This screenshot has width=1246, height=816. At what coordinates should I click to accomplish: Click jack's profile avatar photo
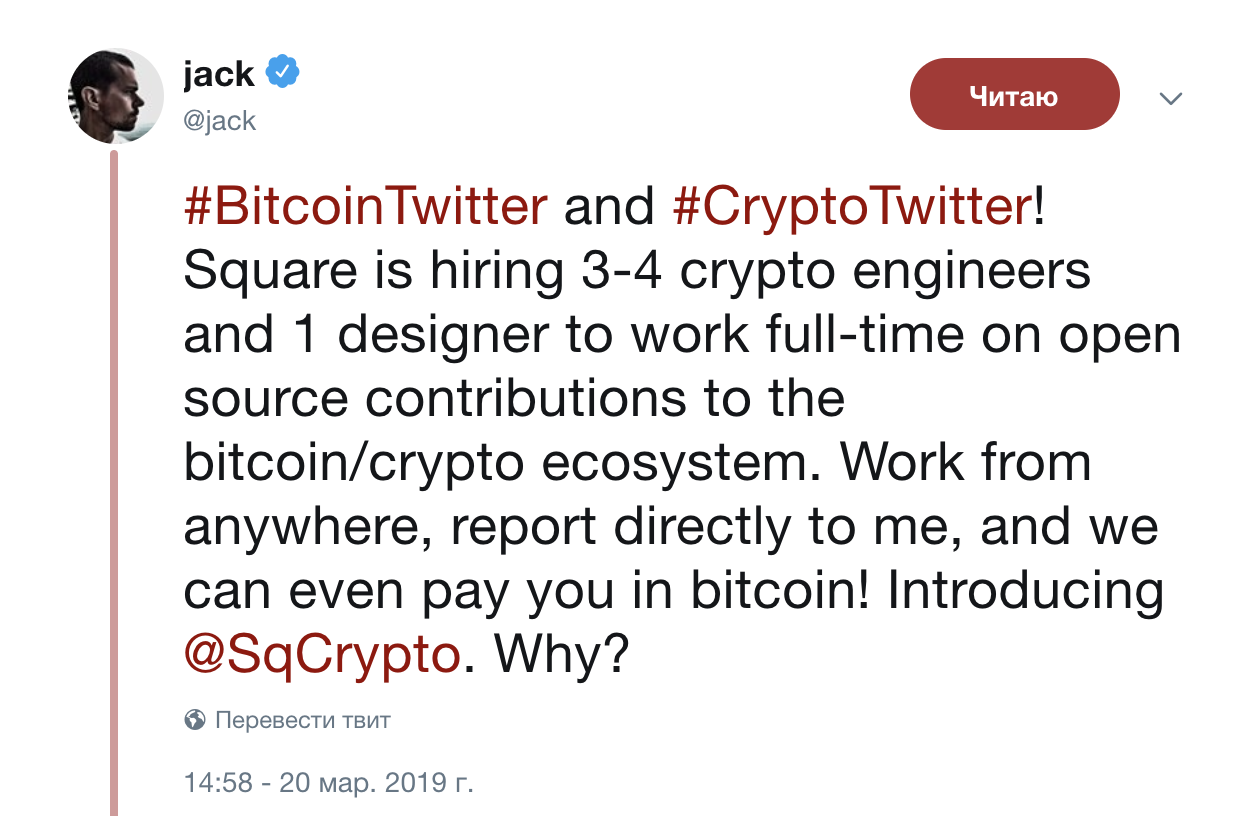click(115, 96)
